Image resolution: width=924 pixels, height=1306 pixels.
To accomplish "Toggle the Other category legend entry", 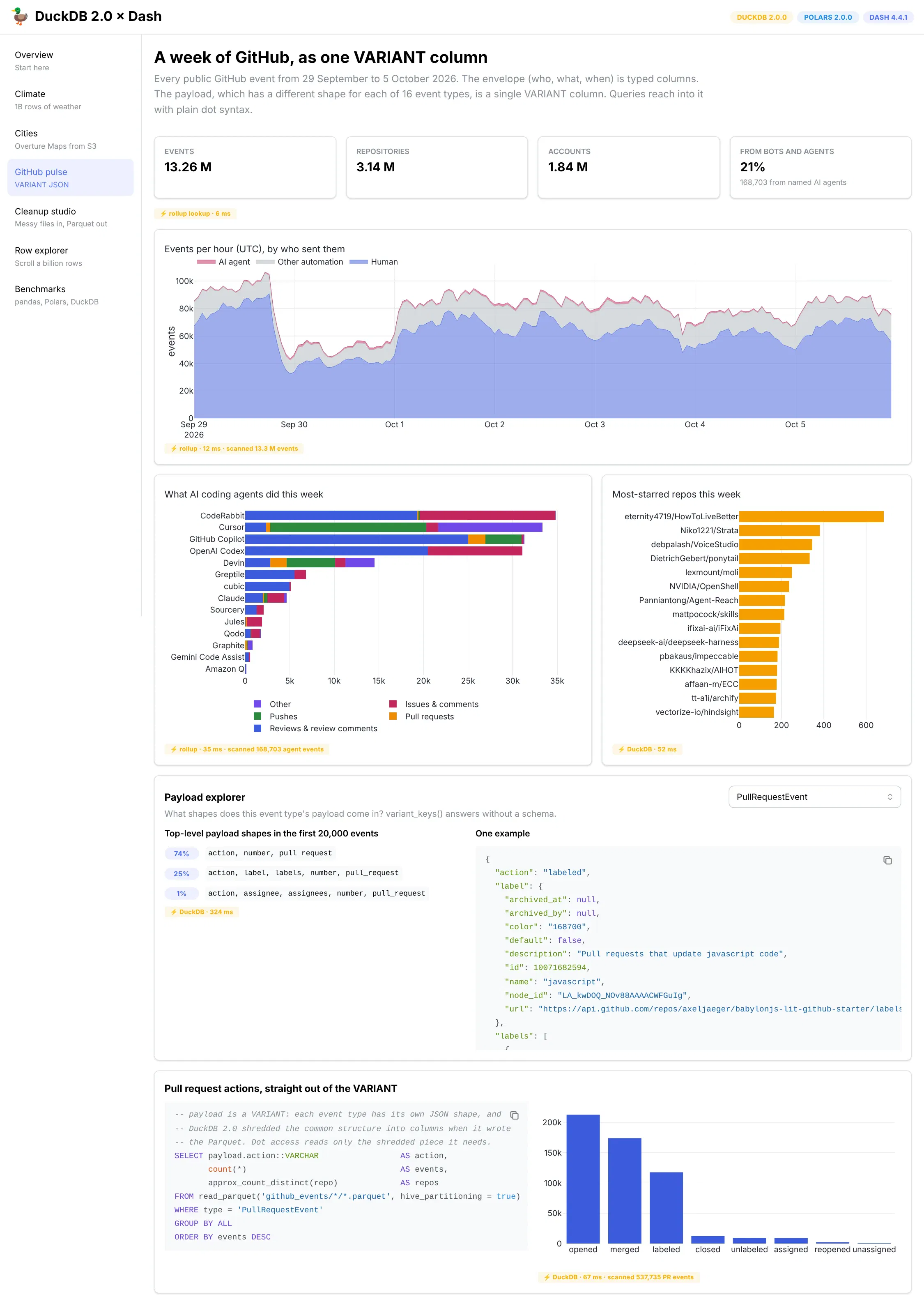I will [x=272, y=704].
